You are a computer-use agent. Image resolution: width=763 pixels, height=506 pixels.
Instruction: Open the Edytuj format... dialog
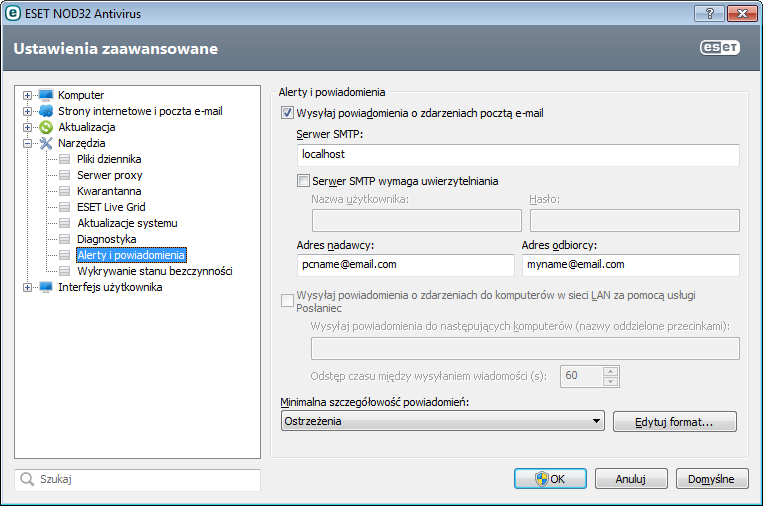(x=674, y=421)
